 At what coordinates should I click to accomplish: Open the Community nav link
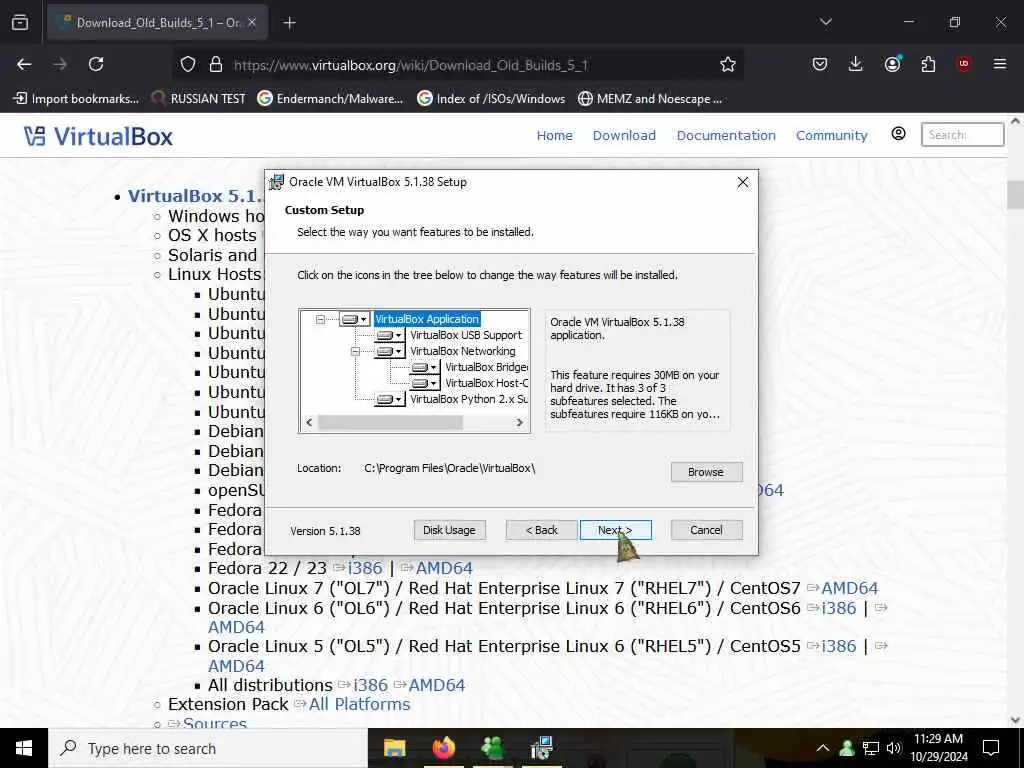(831, 135)
